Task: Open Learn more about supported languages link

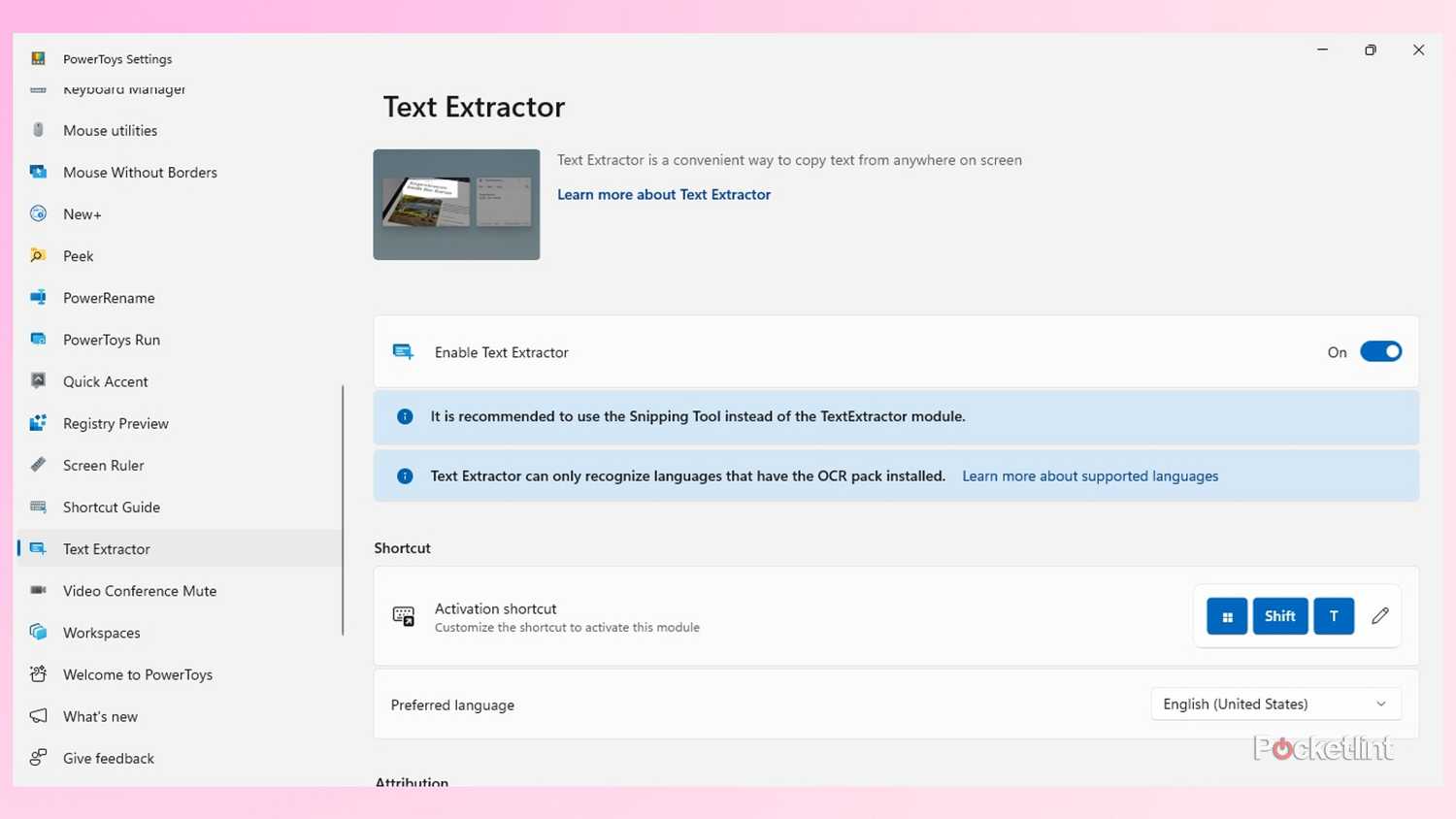Action: point(1090,475)
